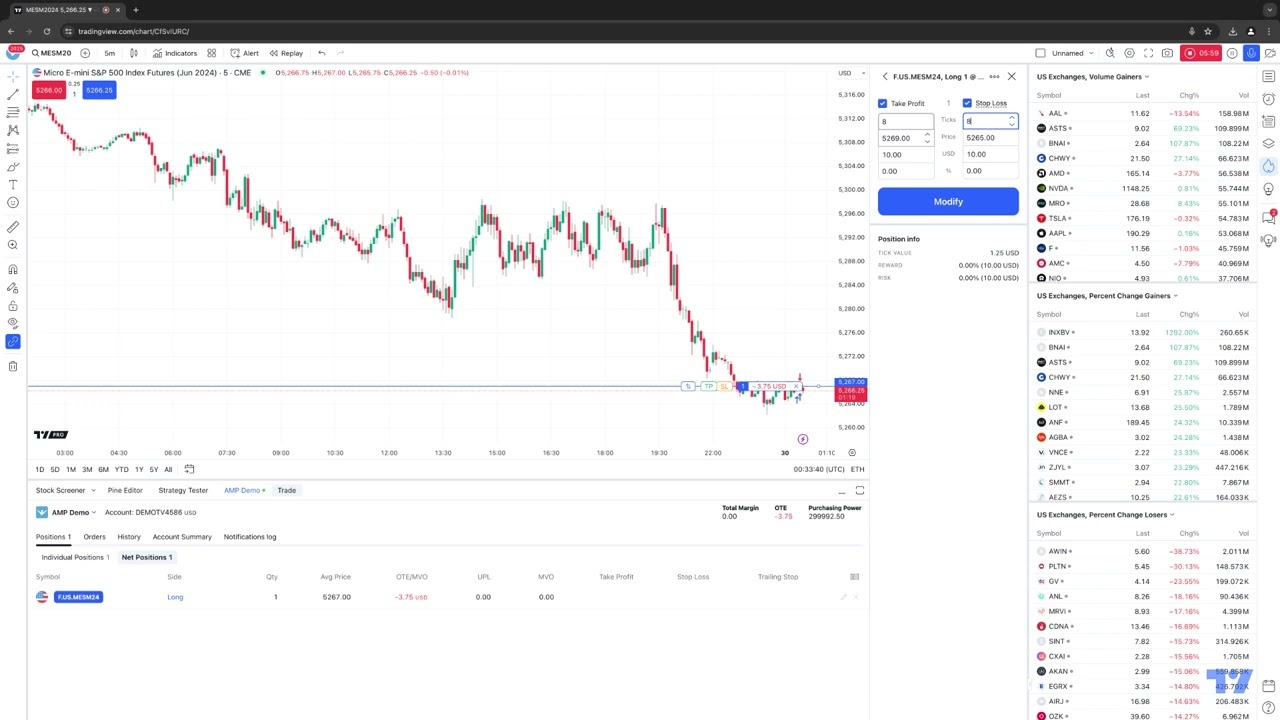Viewport: 1280px width, 720px height.
Task: Select TSLA row in Volume Gainers
Action: click(1143, 218)
